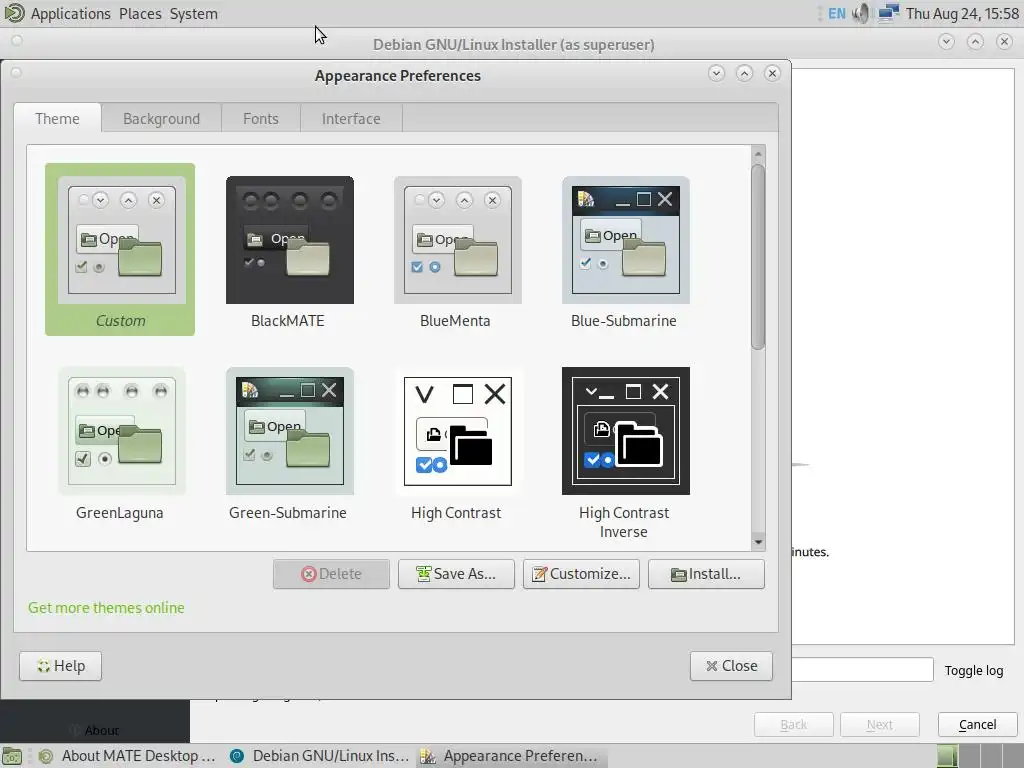Click the theme list vertical scrollbar thumb
This screenshot has height=768, width=1024.
[x=758, y=257]
